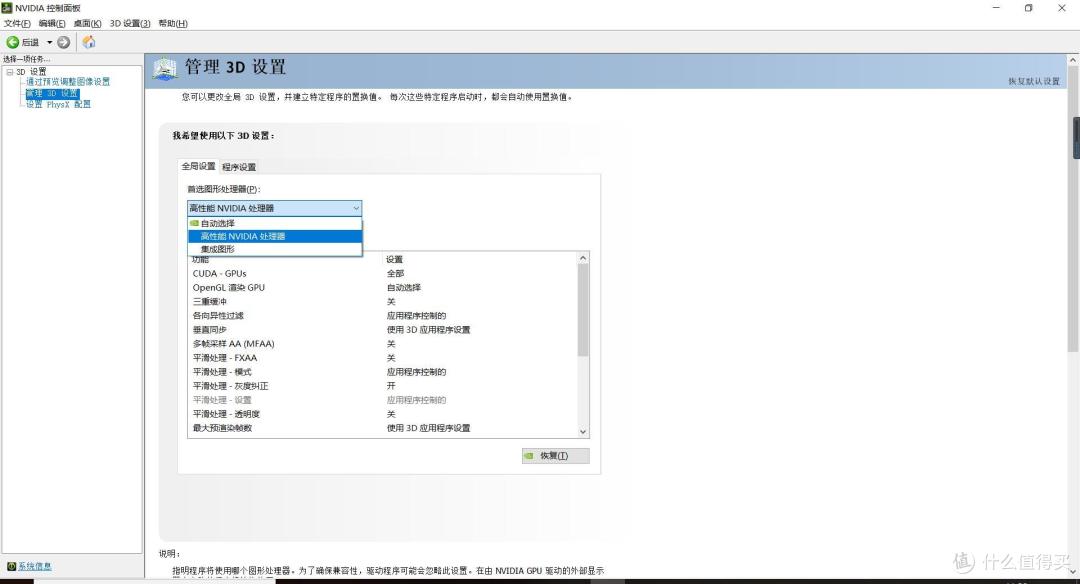Click the 全部 value for CUDA - GPUs

tap(395, 273)
